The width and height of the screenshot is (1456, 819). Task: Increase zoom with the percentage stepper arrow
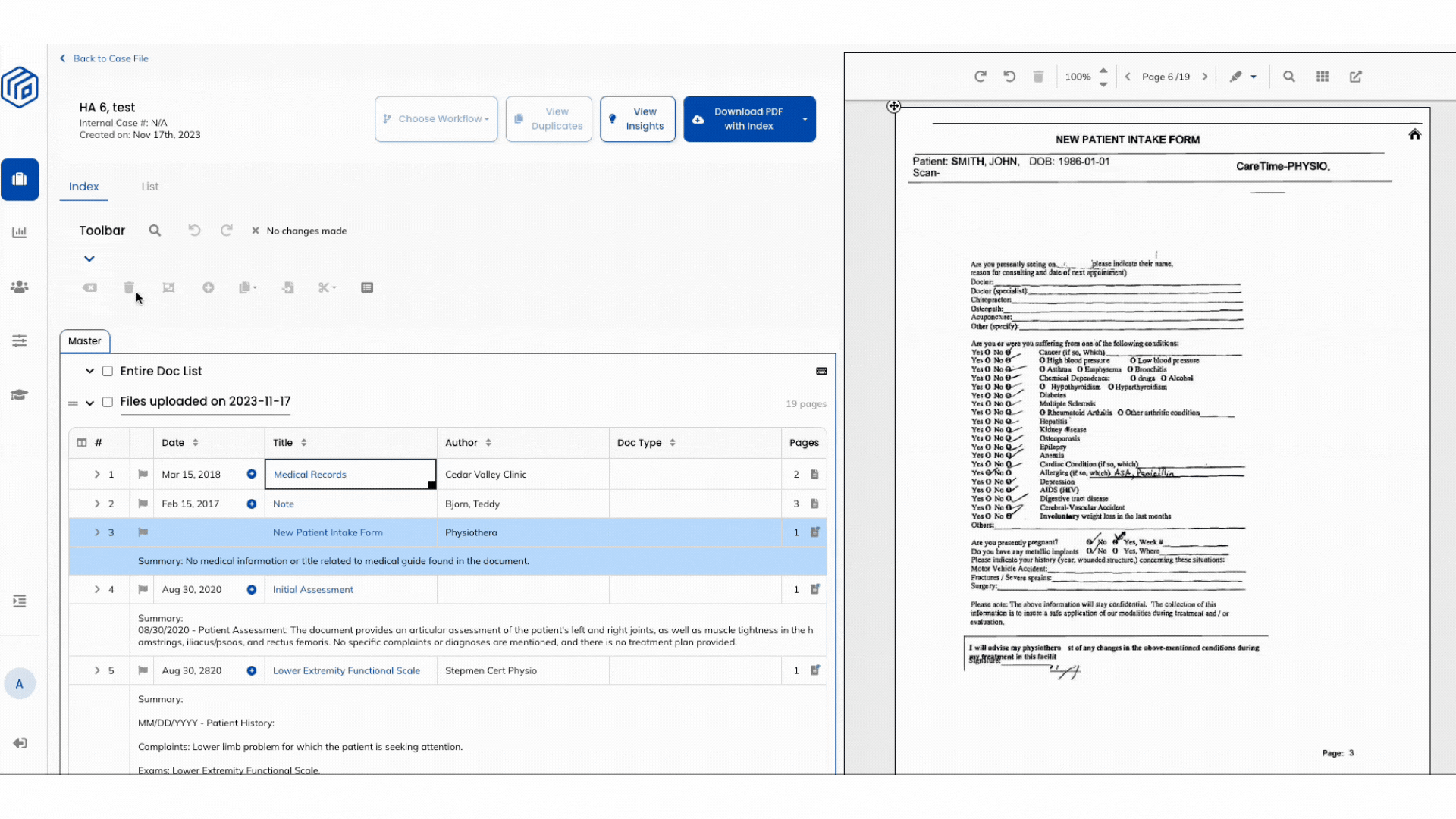(1104, 71)
